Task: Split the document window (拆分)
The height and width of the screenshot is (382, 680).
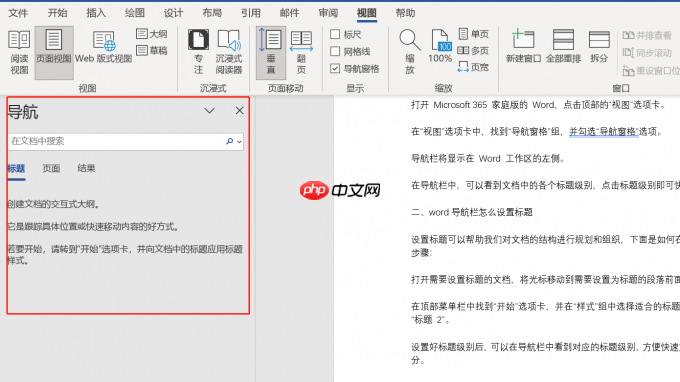Action: pos(599,47)
